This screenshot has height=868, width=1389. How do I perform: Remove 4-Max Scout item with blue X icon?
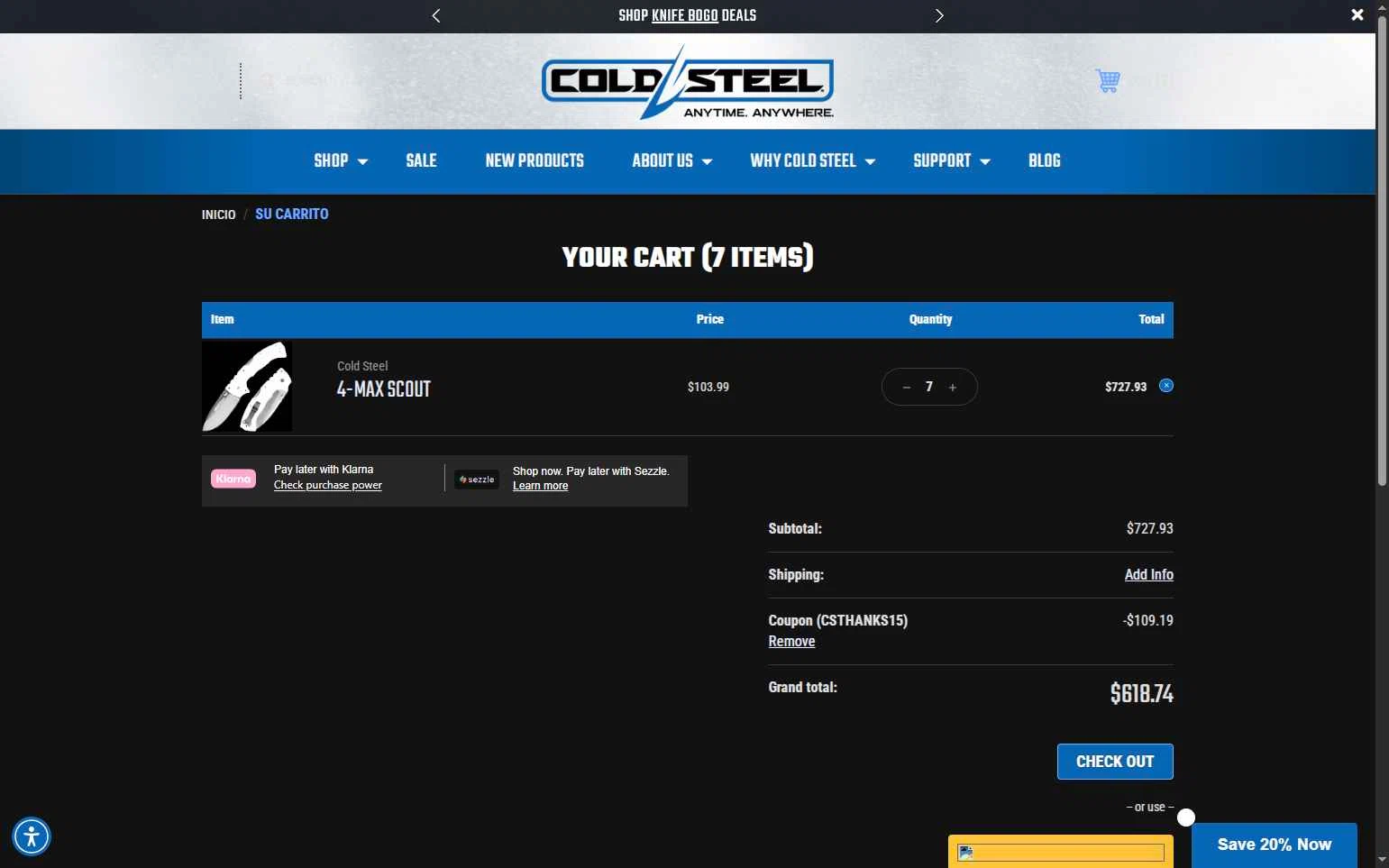pyautogui.click(x=1166, y=386)
